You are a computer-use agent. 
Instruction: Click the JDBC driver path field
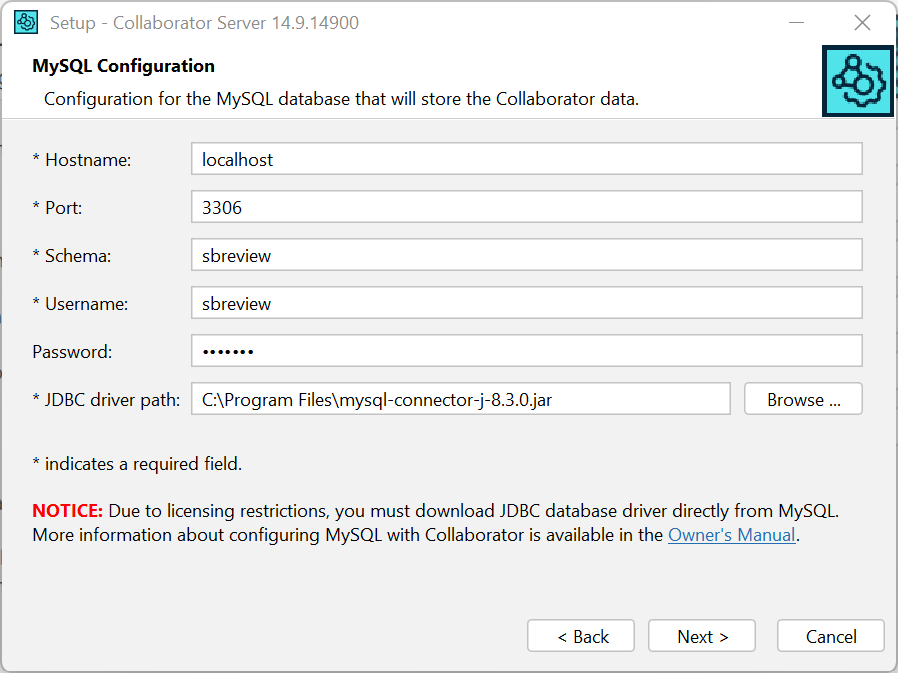(460, 398)
